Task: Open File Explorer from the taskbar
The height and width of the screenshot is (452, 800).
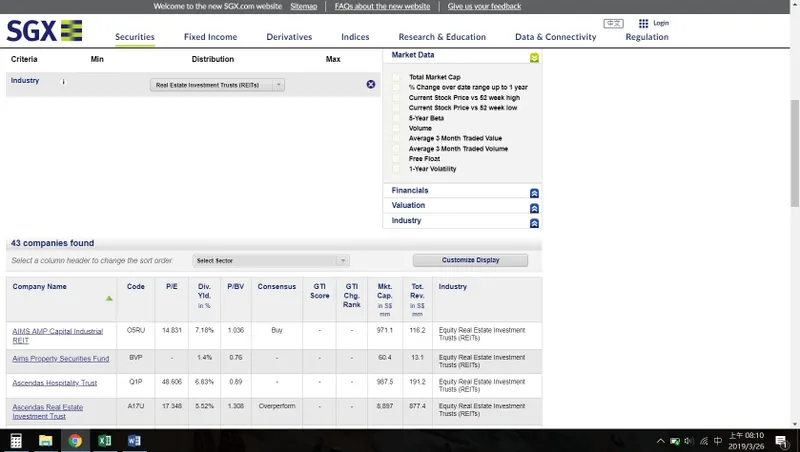Action: coord(45,441)
